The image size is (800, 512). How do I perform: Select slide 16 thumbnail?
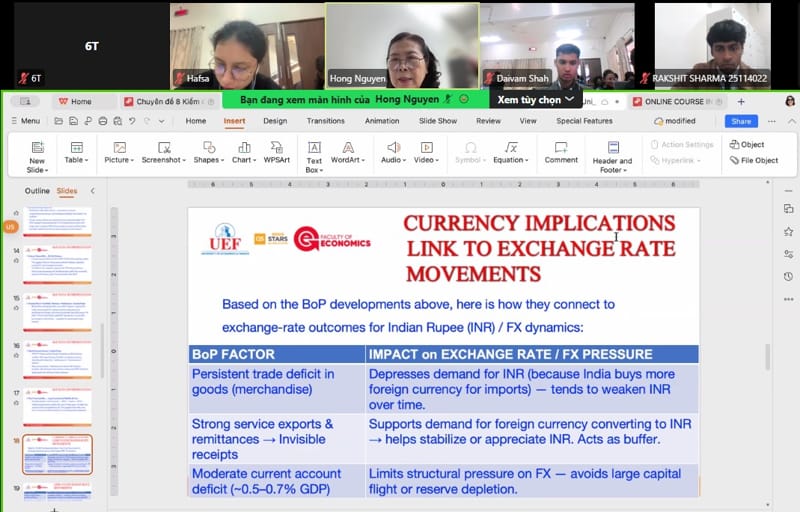click(57, 362)
